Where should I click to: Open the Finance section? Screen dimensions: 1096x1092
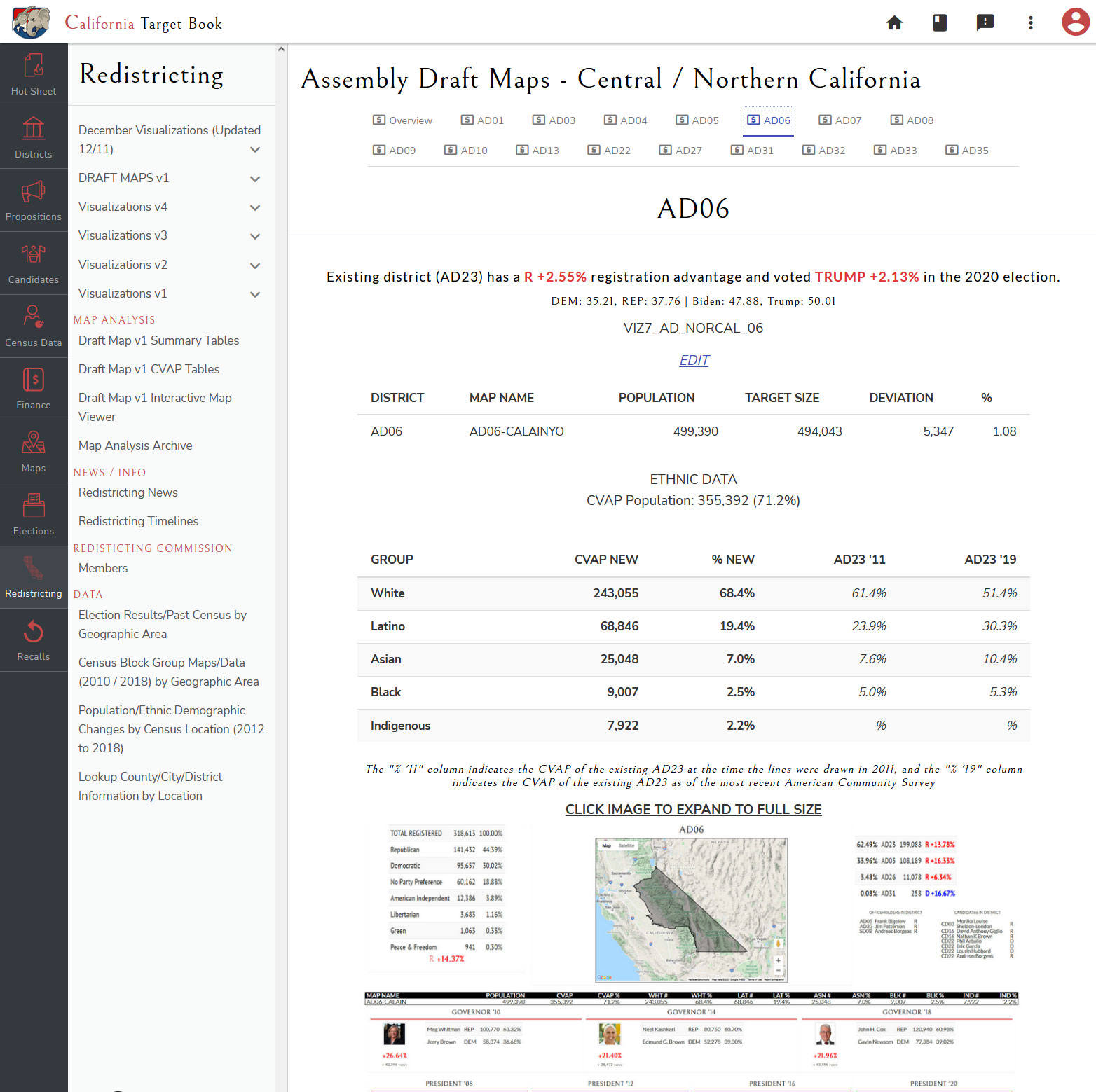click(x=34, y=388)
